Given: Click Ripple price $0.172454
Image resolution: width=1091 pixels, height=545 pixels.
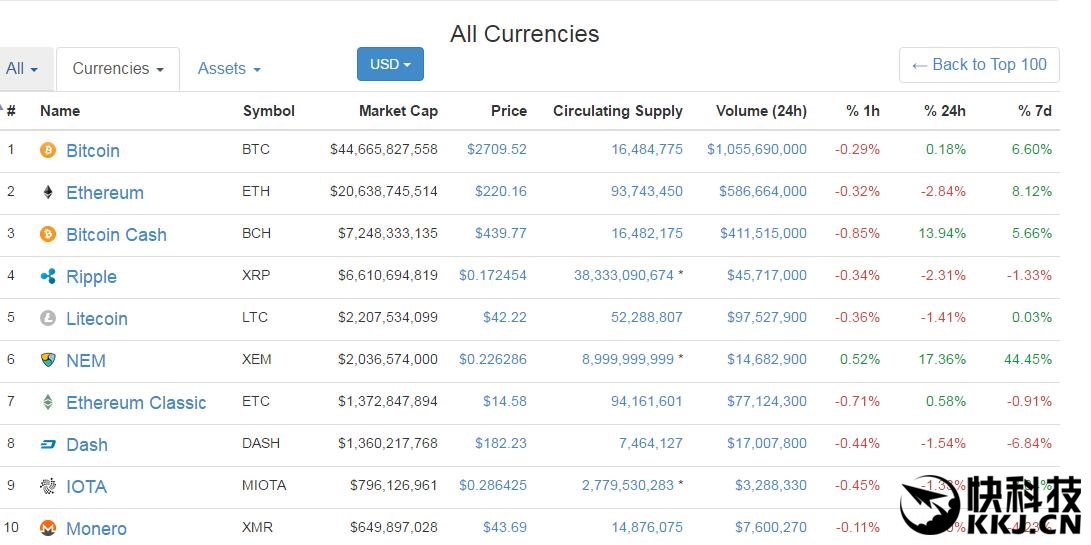Looking at the screenshot, I should point(493,276).
